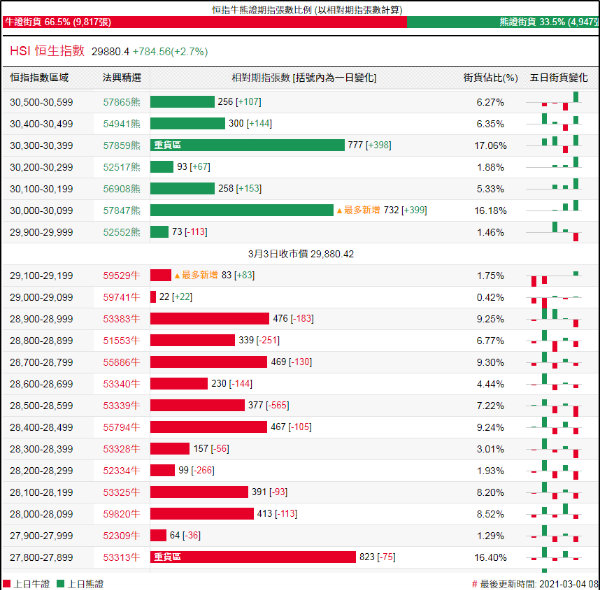Open warrant link 52334牛
The width and height of the screenshot is (600, 590).
(122, 471)
